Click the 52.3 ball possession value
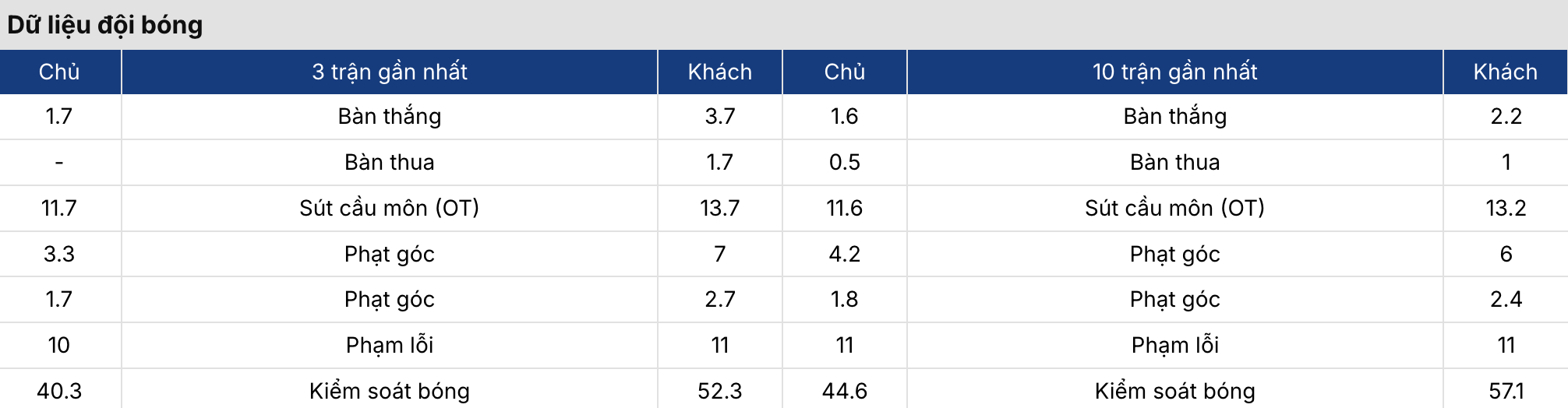This screenshot has width=1568, height=408. [719, 391]
